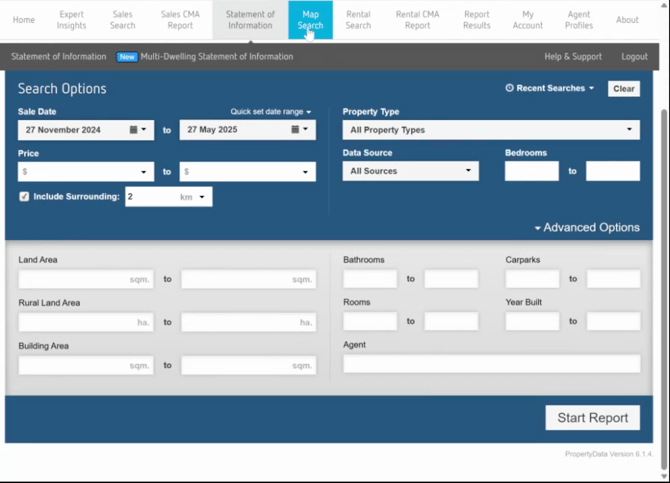Switch to the Map Search tab
The width and height of the screenshot is (670, 483).
[310, 20]
